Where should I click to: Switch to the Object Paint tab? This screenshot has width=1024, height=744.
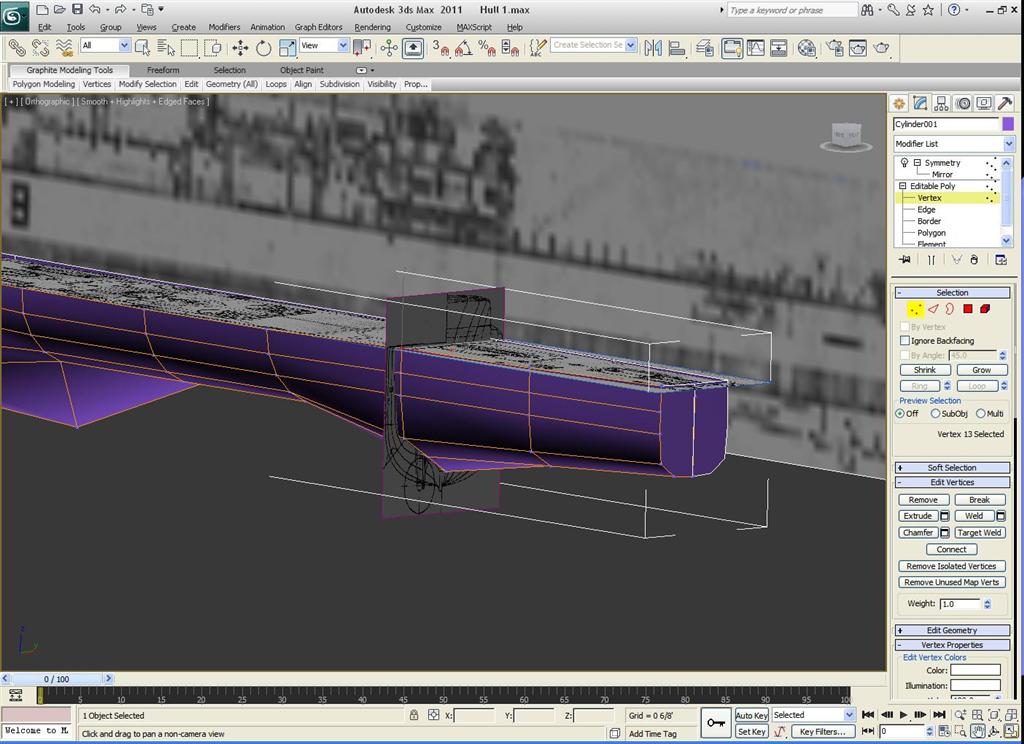(302, 70)
